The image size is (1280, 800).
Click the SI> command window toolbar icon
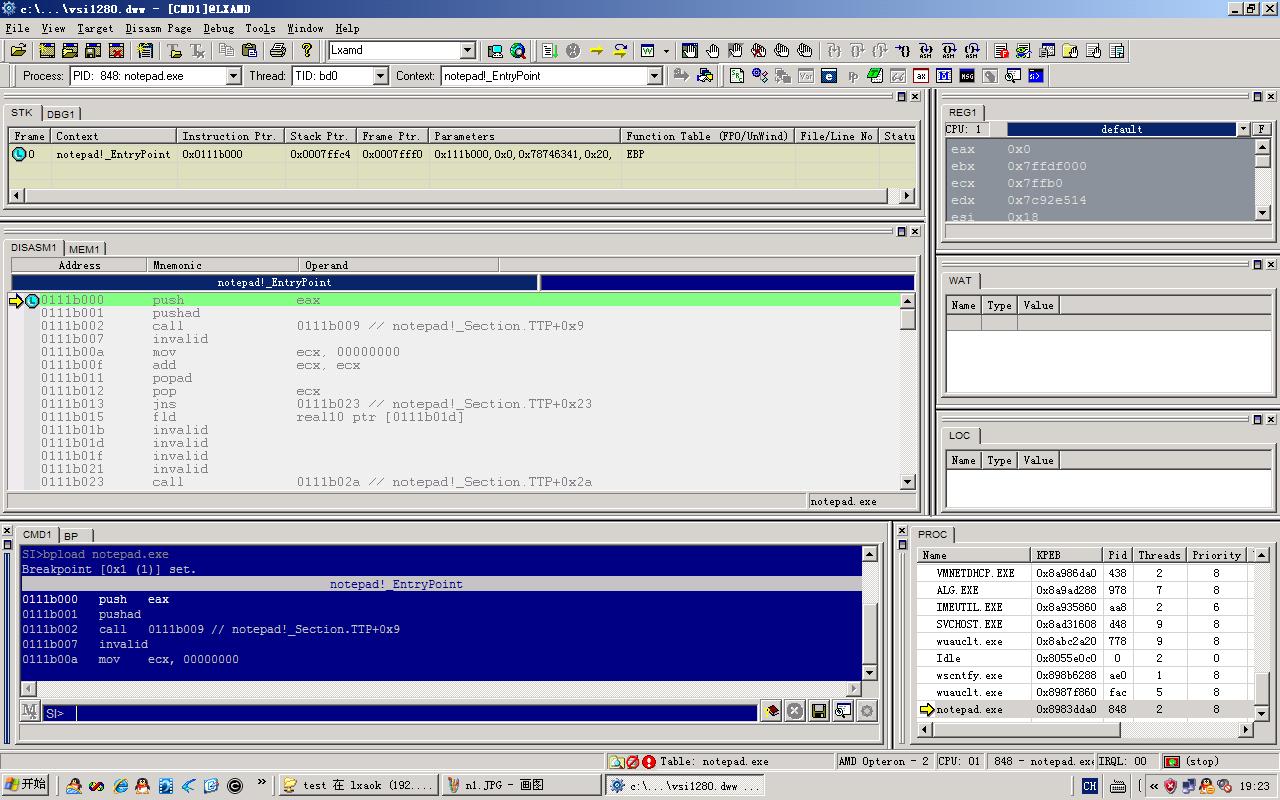(x=1036, y=76)
